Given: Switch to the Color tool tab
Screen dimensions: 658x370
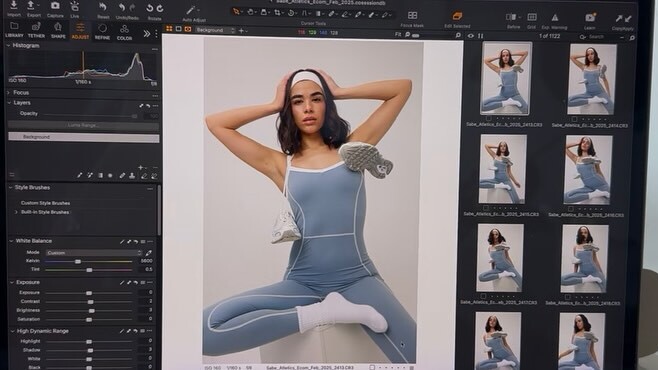Looking at the screenshot, I should coord(124,32).
